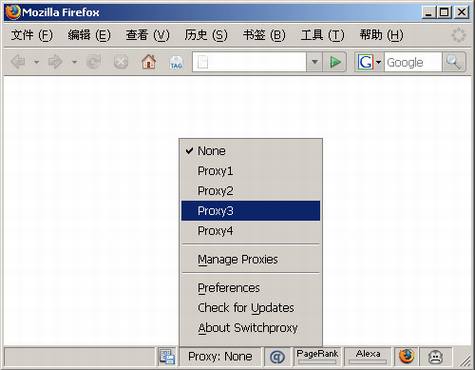This screenshot has height=370, width=475.
Task: Click the search magnifier button
Action: click(x=453, y=62)
